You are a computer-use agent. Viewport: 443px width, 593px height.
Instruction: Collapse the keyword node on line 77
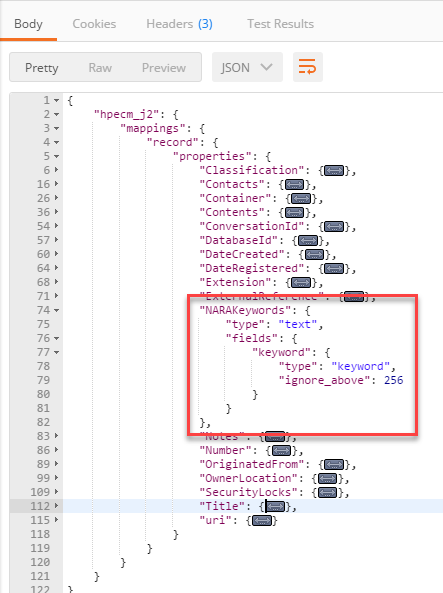(x=56, y=352)
